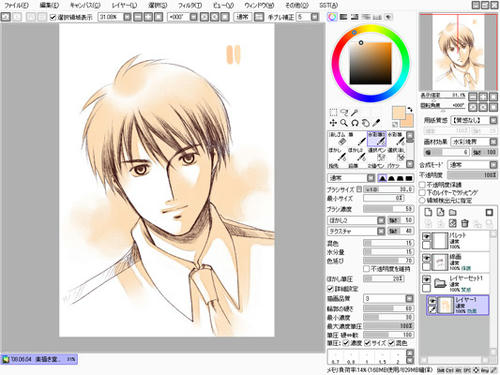
Task: Open the 用紙質感 paper texture dropdown
Action: point(474,120)
